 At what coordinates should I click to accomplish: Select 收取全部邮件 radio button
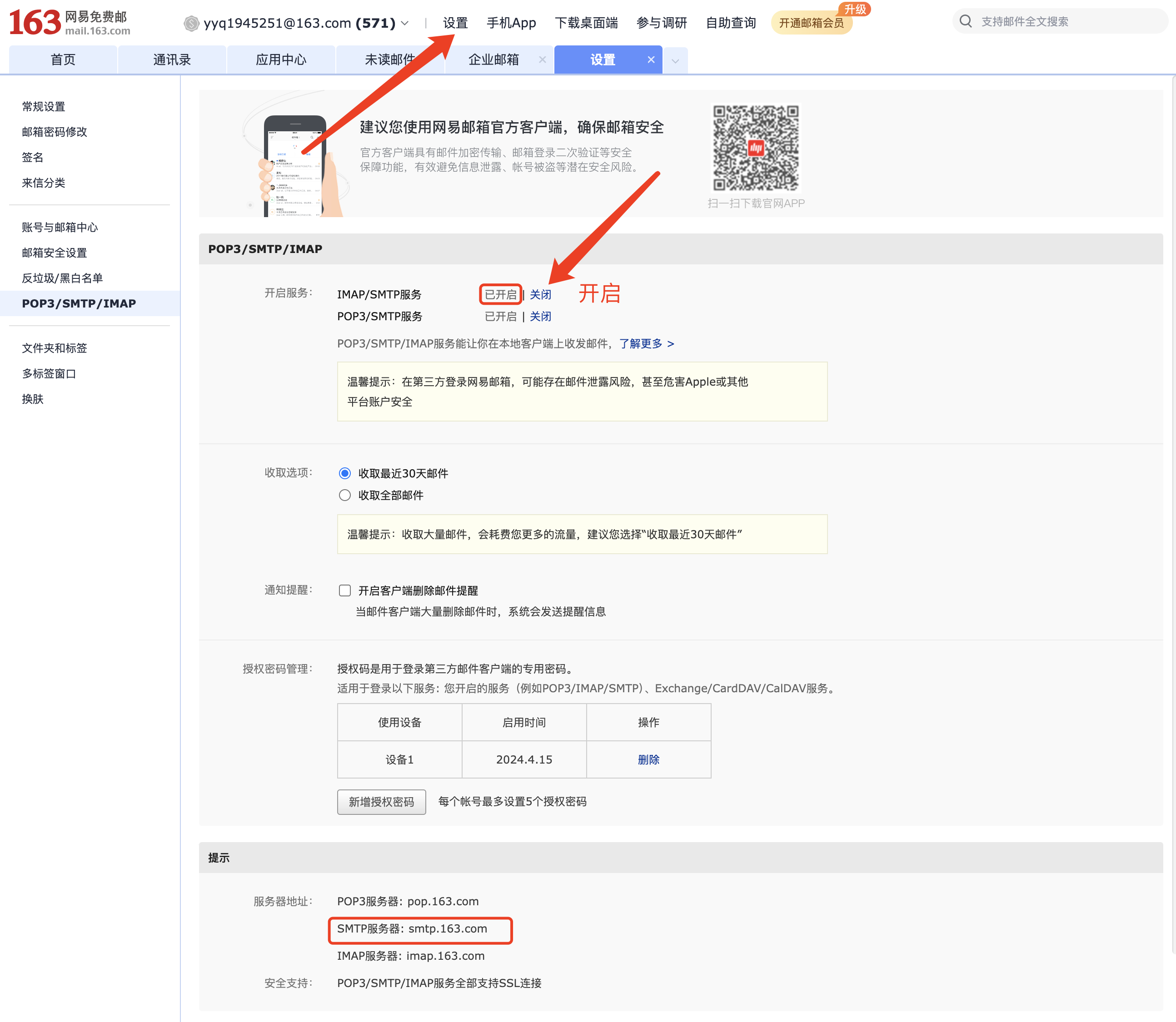click(x=344, y=495)
